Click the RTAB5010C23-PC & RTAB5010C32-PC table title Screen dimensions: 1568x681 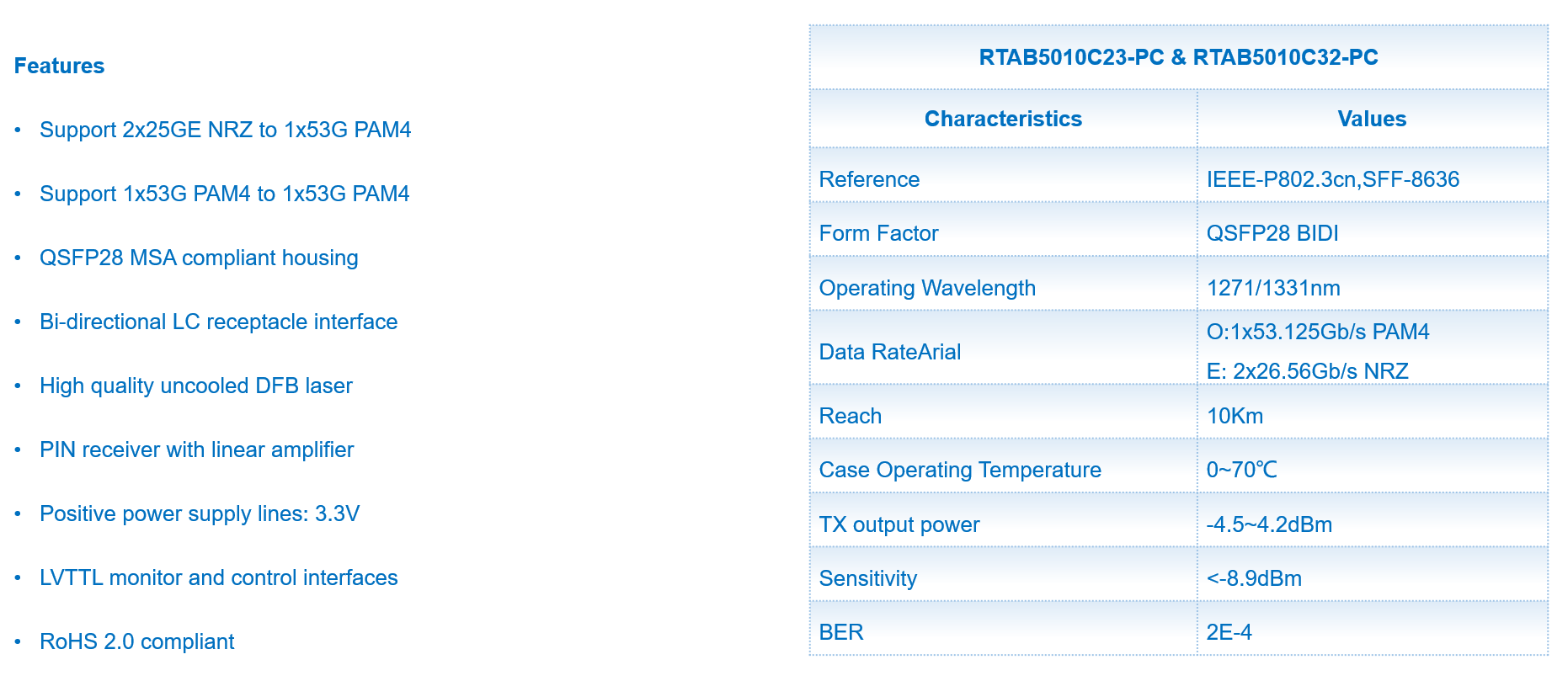1178,57
